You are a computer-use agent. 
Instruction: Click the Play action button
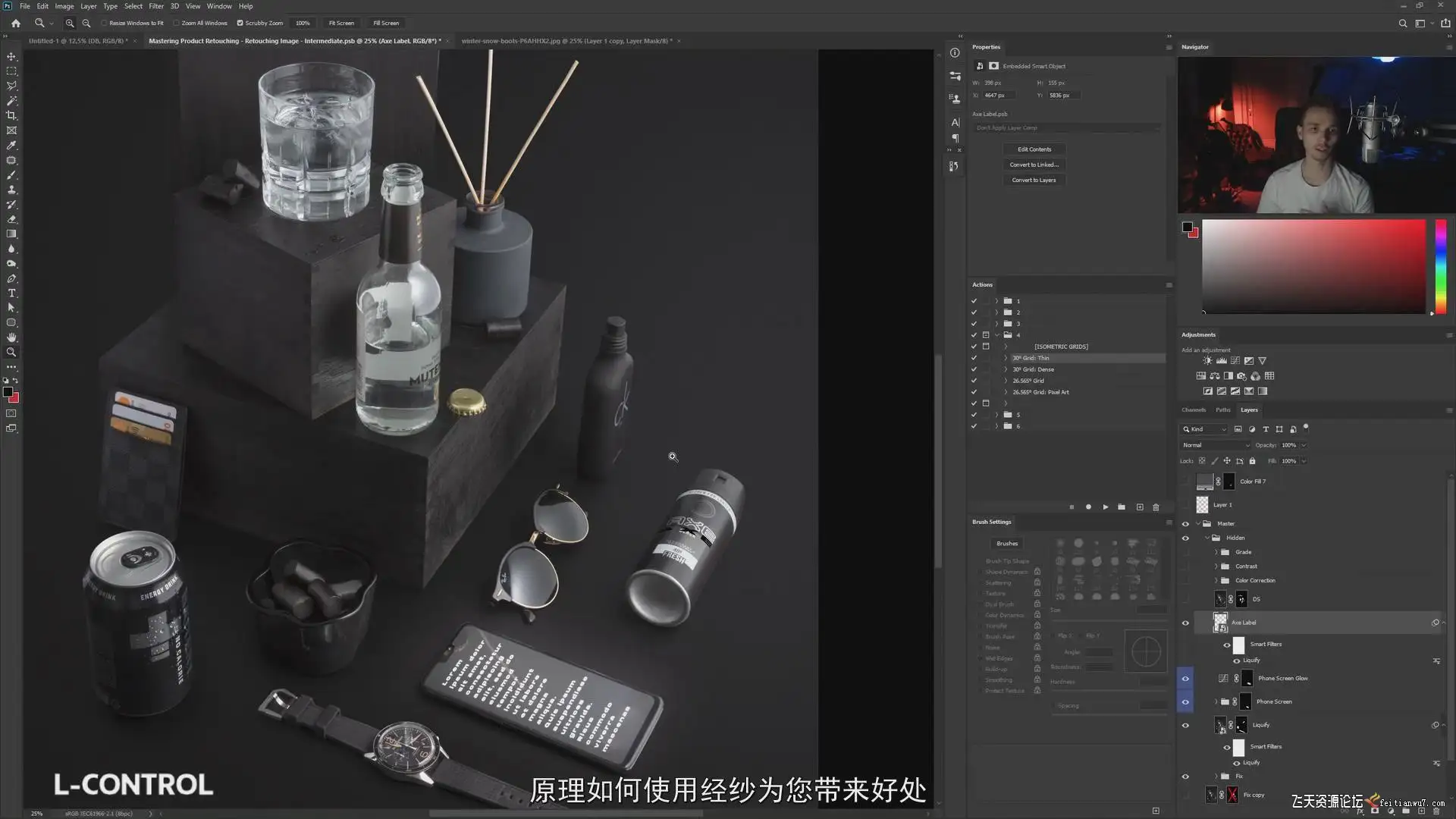pos(1105,507)
